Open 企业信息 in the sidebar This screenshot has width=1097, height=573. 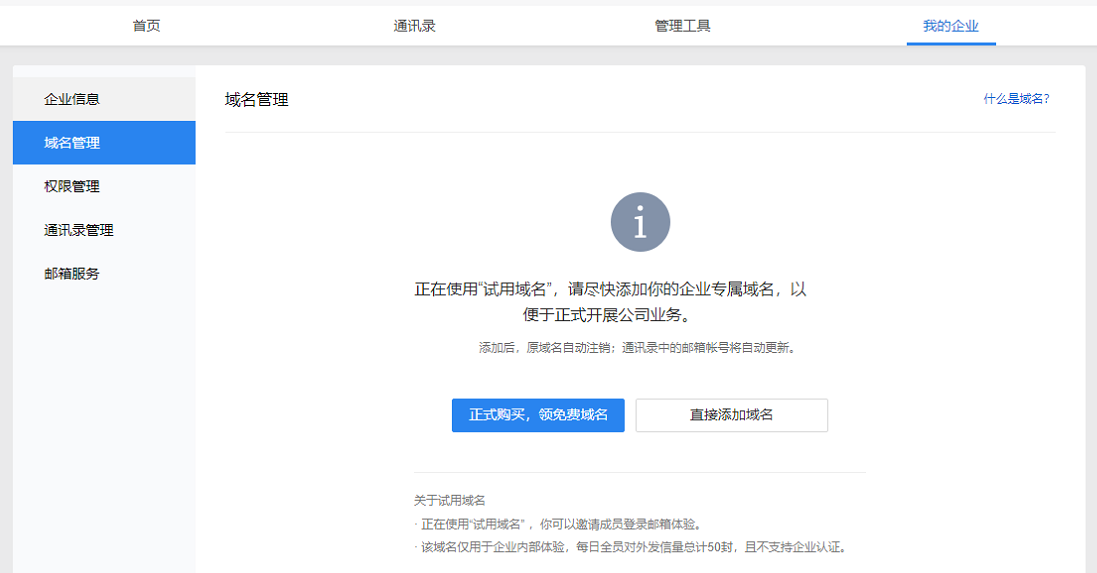(72, 99)
